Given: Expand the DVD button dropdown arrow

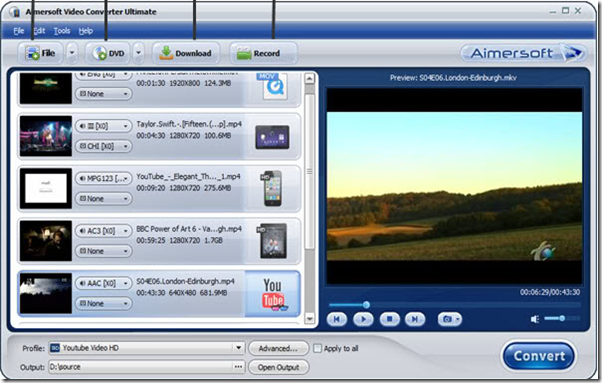Looking at the screenshot, I should (139, 53).
